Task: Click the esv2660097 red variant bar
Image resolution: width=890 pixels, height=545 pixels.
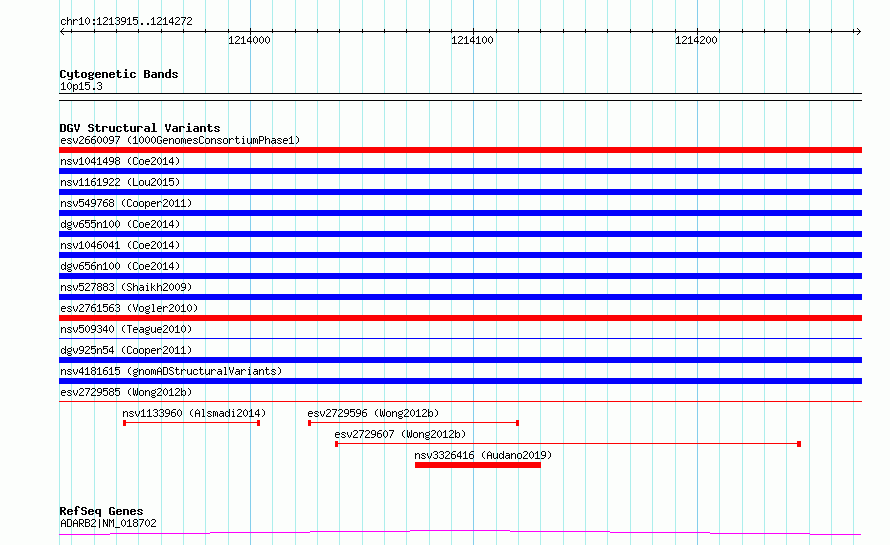Action: (x=460, y=150)
